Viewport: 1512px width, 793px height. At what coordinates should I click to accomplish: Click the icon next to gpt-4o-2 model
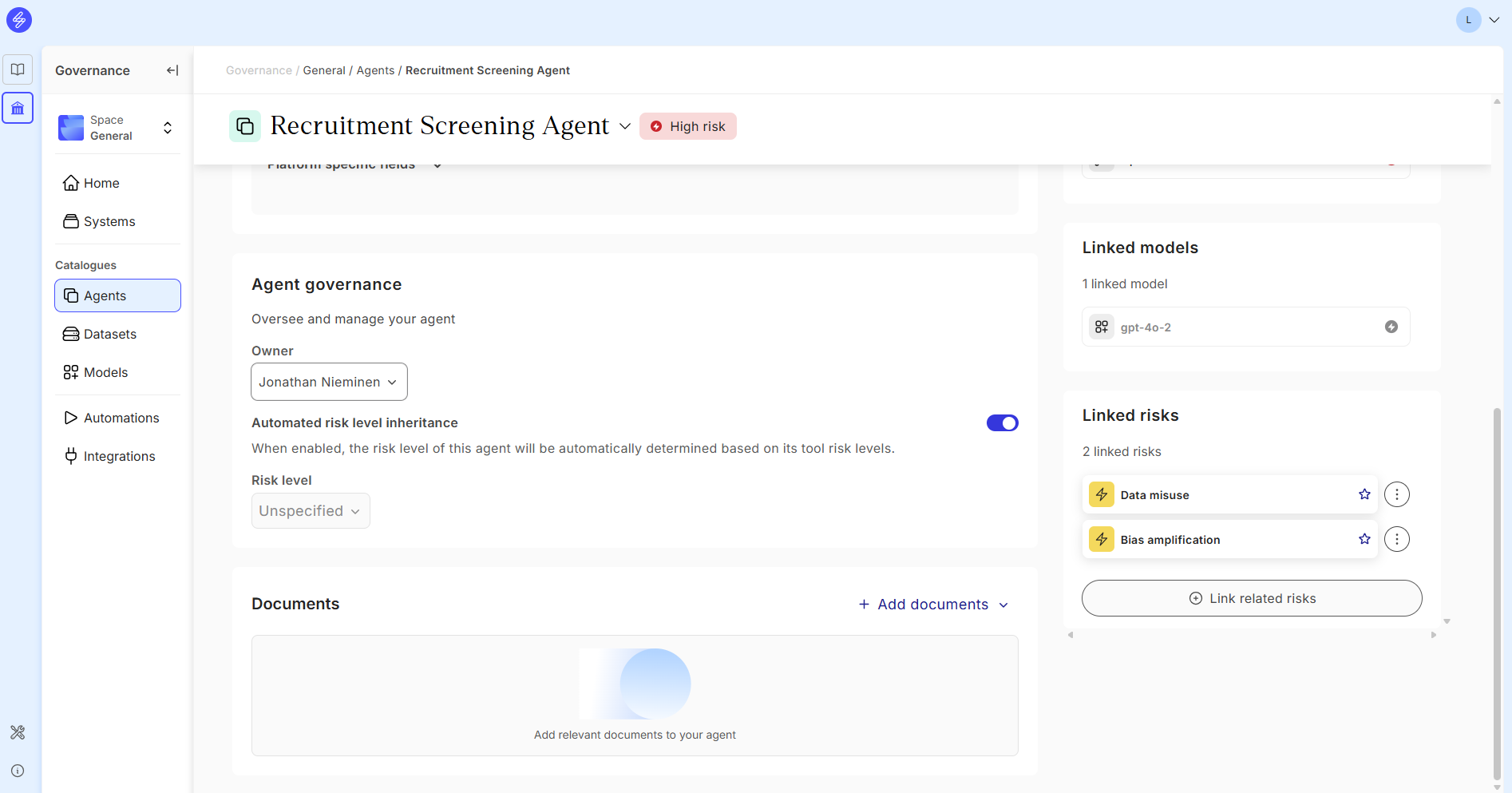[x=1391, y=327]
